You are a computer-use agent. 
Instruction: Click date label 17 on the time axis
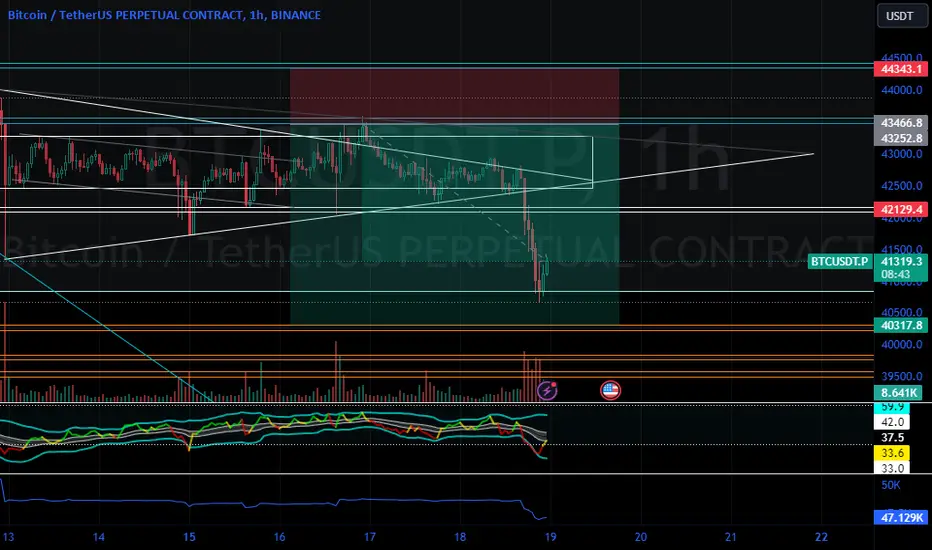369,537
